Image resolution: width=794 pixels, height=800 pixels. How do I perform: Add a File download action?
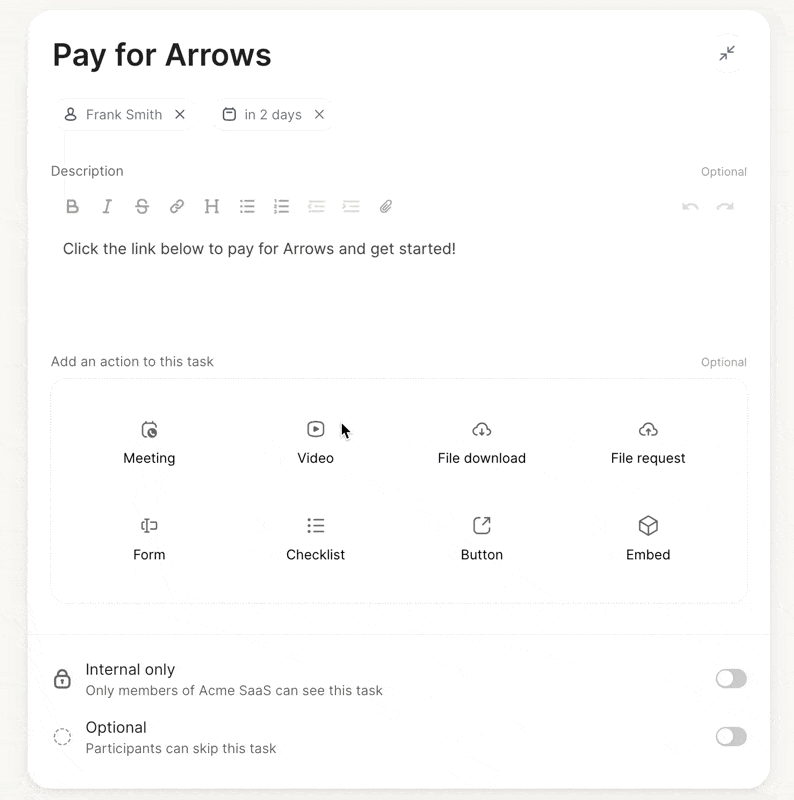[x=482, y=443]
